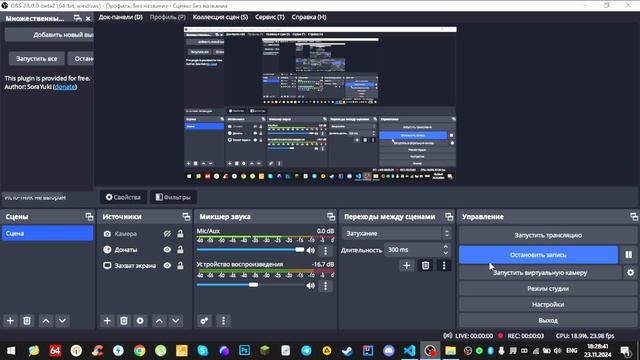Open the mixer toolbar three-dot menu

[x=223, y=321]
